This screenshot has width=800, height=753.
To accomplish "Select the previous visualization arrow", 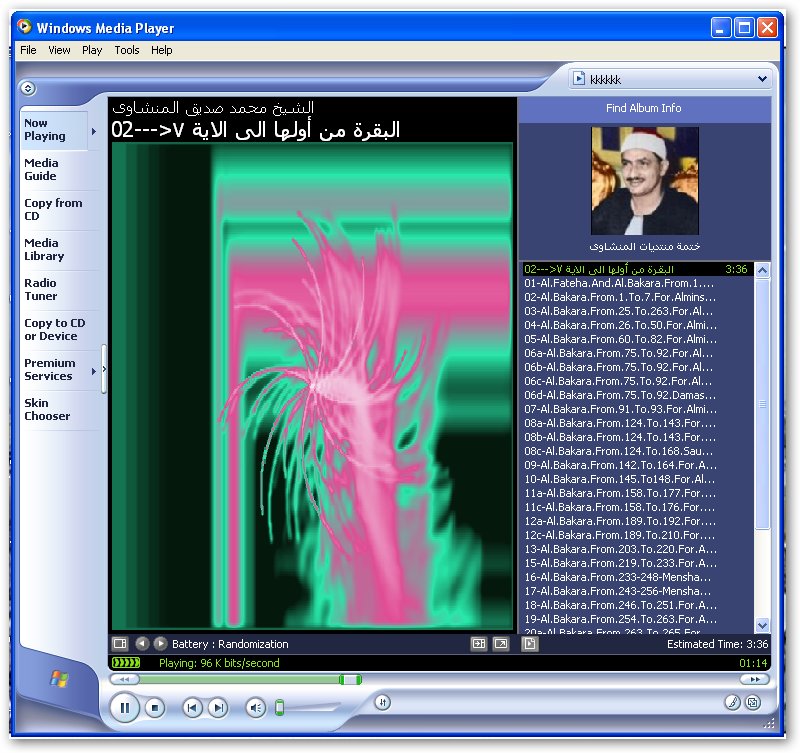I will 142,643.
